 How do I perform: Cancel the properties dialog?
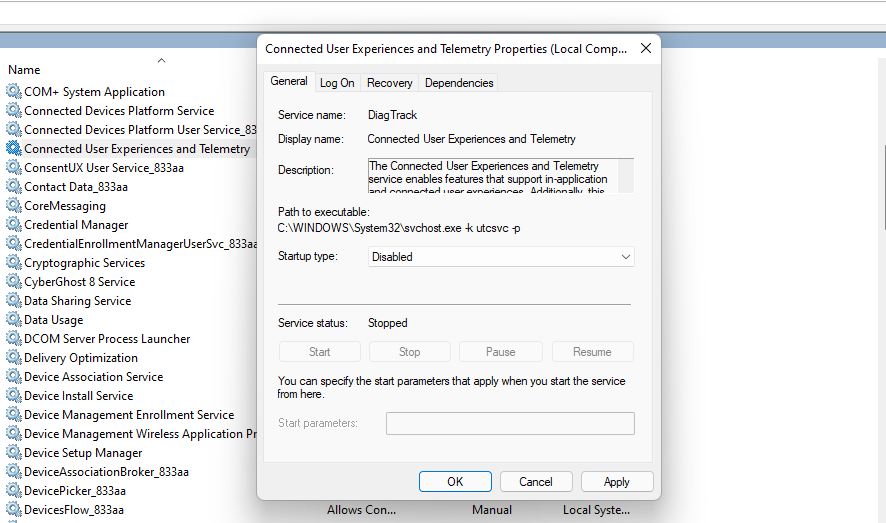[536, 482]
